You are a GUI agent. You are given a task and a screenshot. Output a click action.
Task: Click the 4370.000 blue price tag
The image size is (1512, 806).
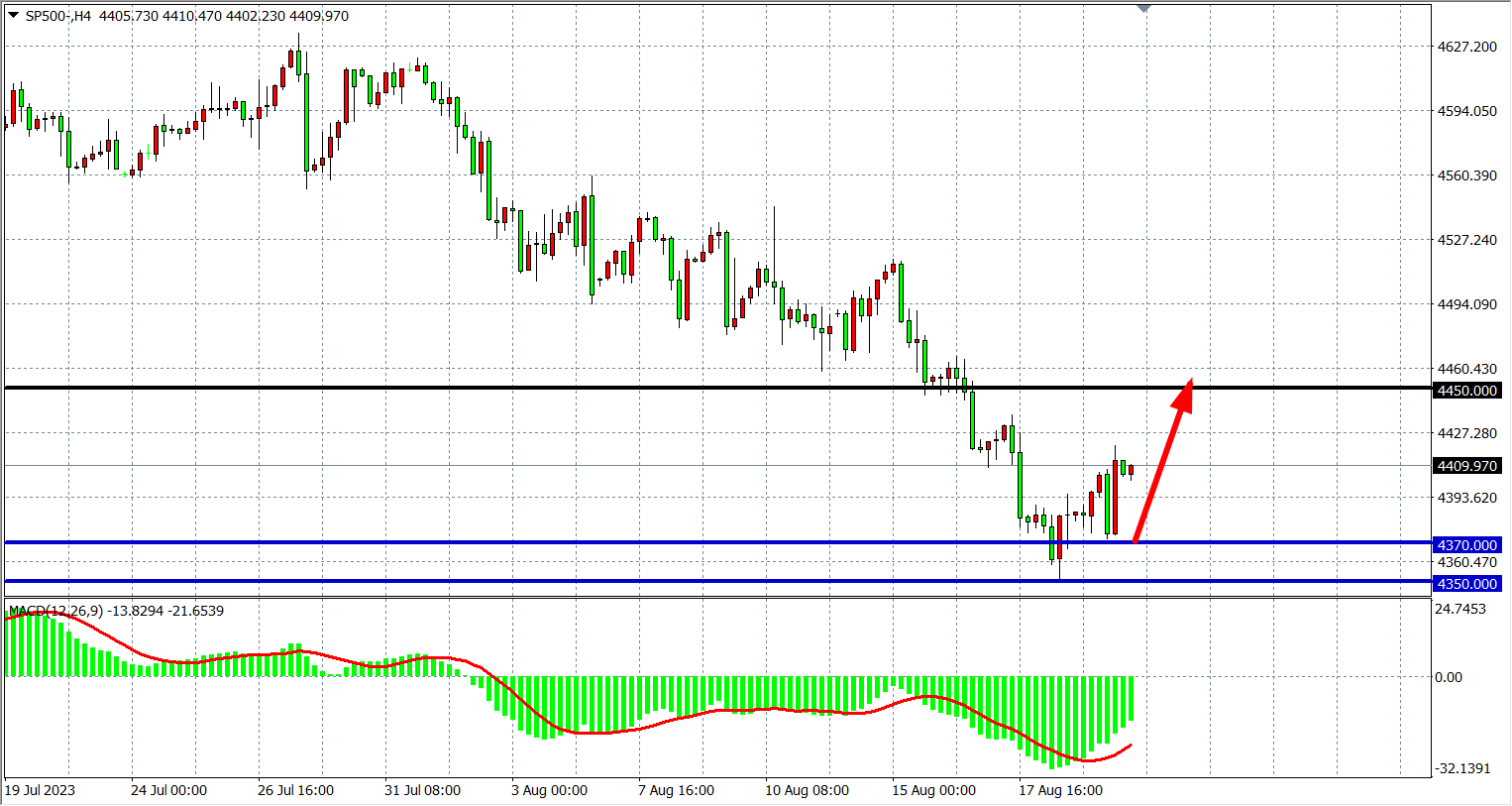click(x=1467, y=545)
